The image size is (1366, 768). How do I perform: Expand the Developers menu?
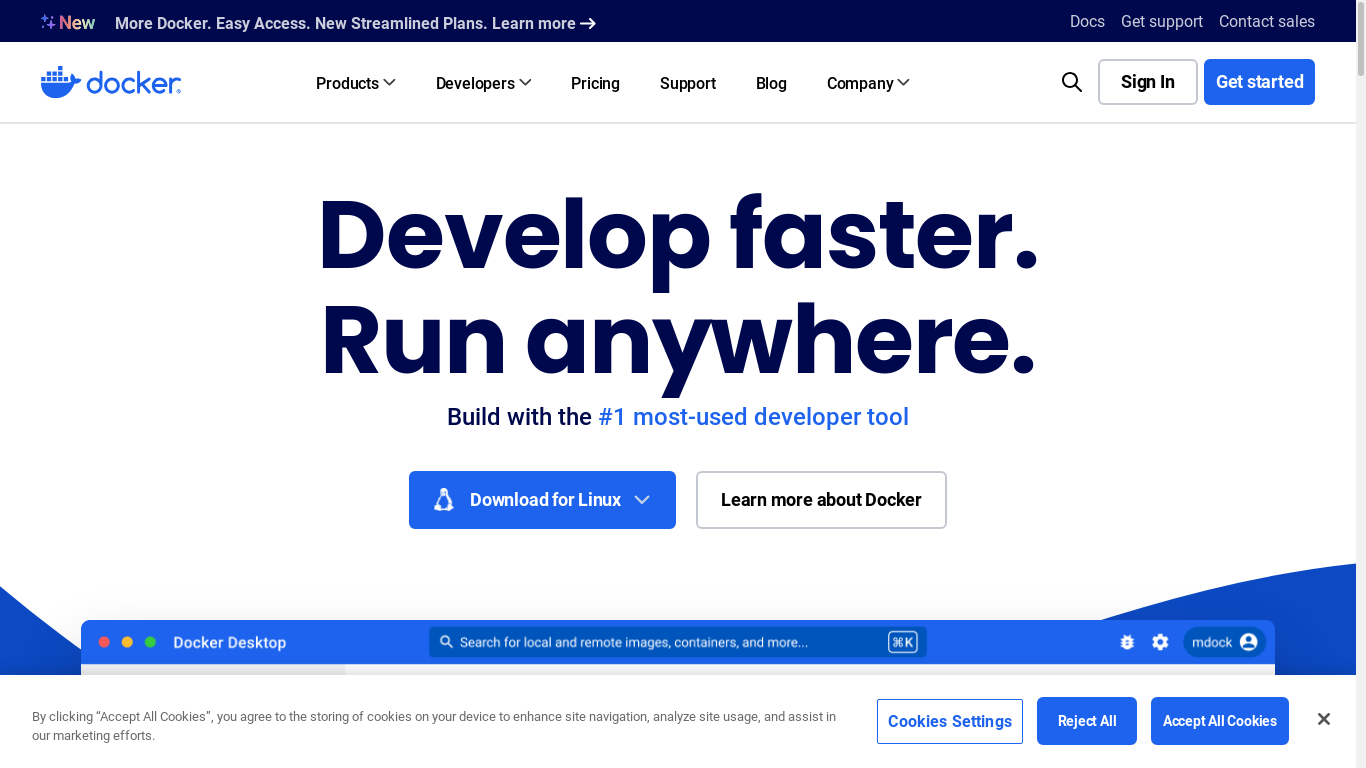coord(484,83)
